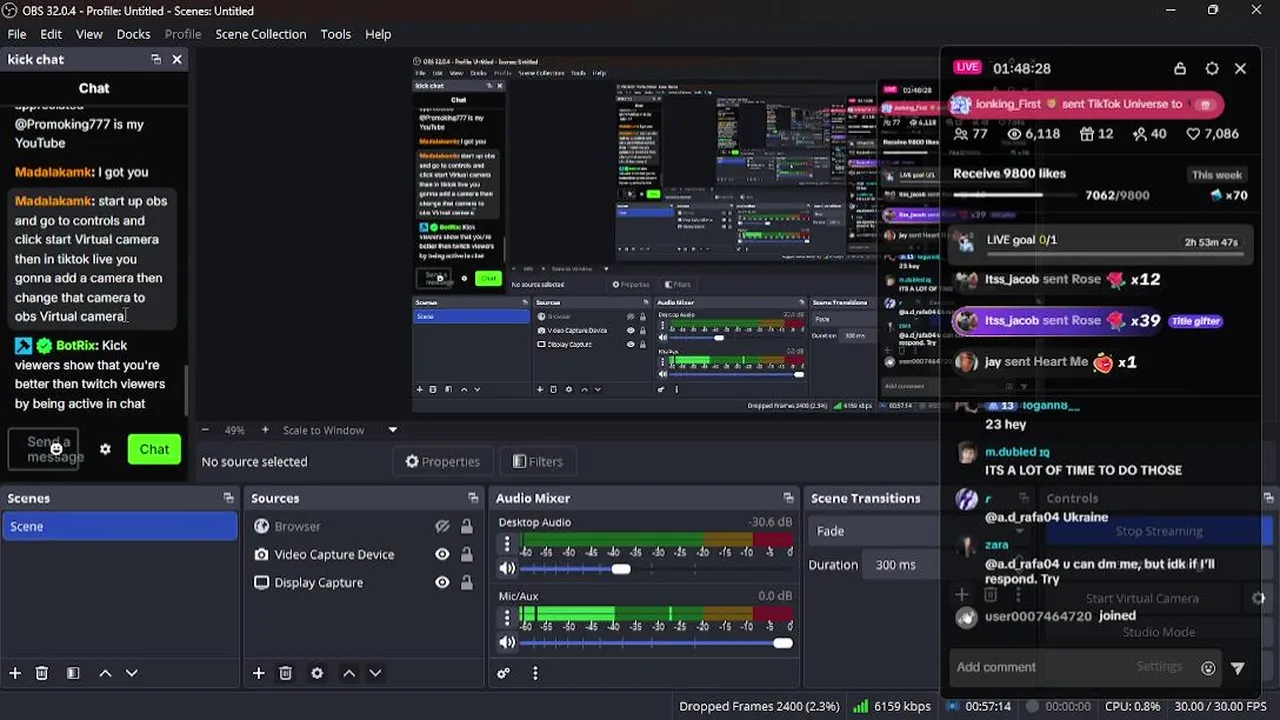Viewport: 1280px width, 720px height.
Task: Show the hidden Browser source
Action: (x=442, y=526)
